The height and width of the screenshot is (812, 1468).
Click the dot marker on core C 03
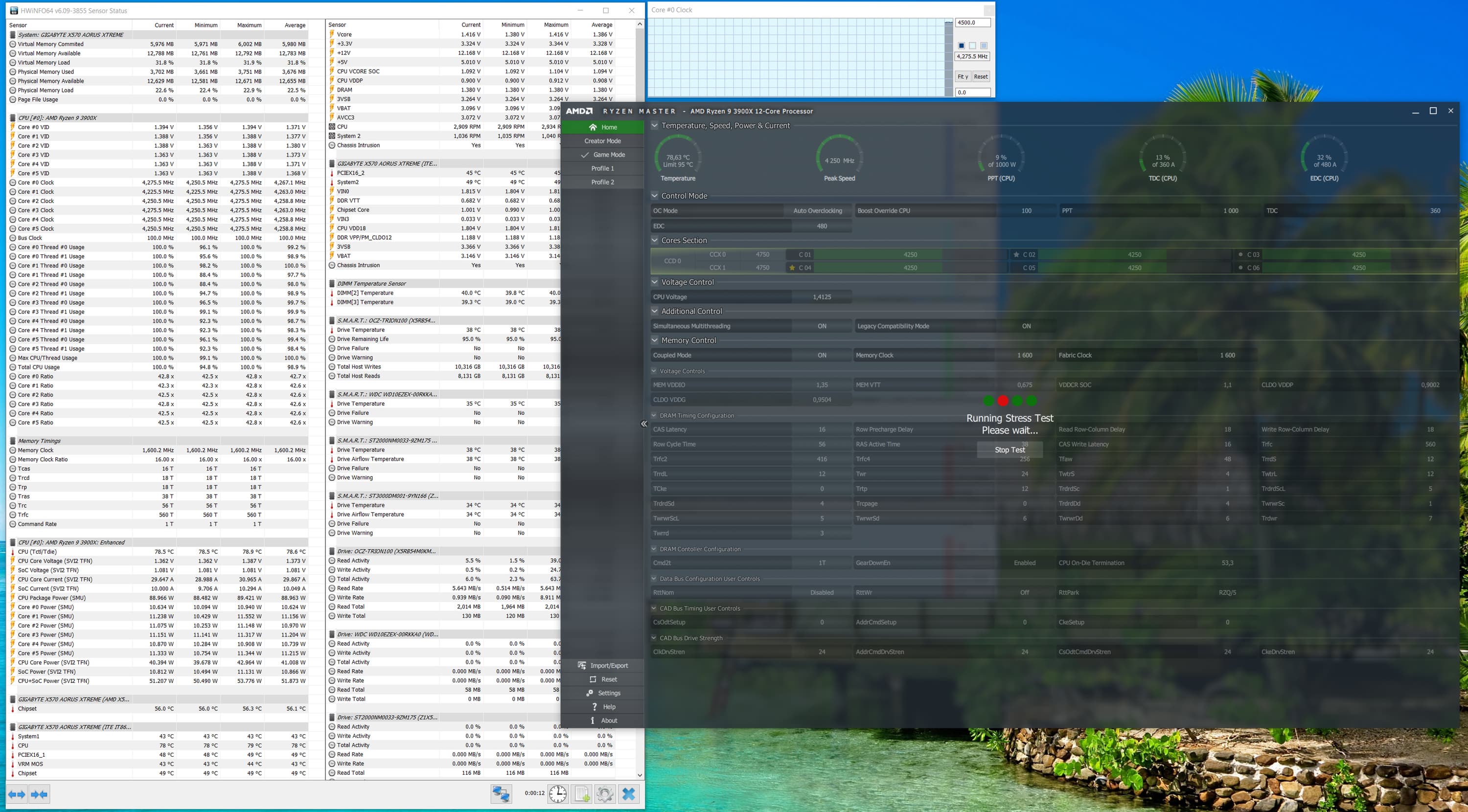1240,254
